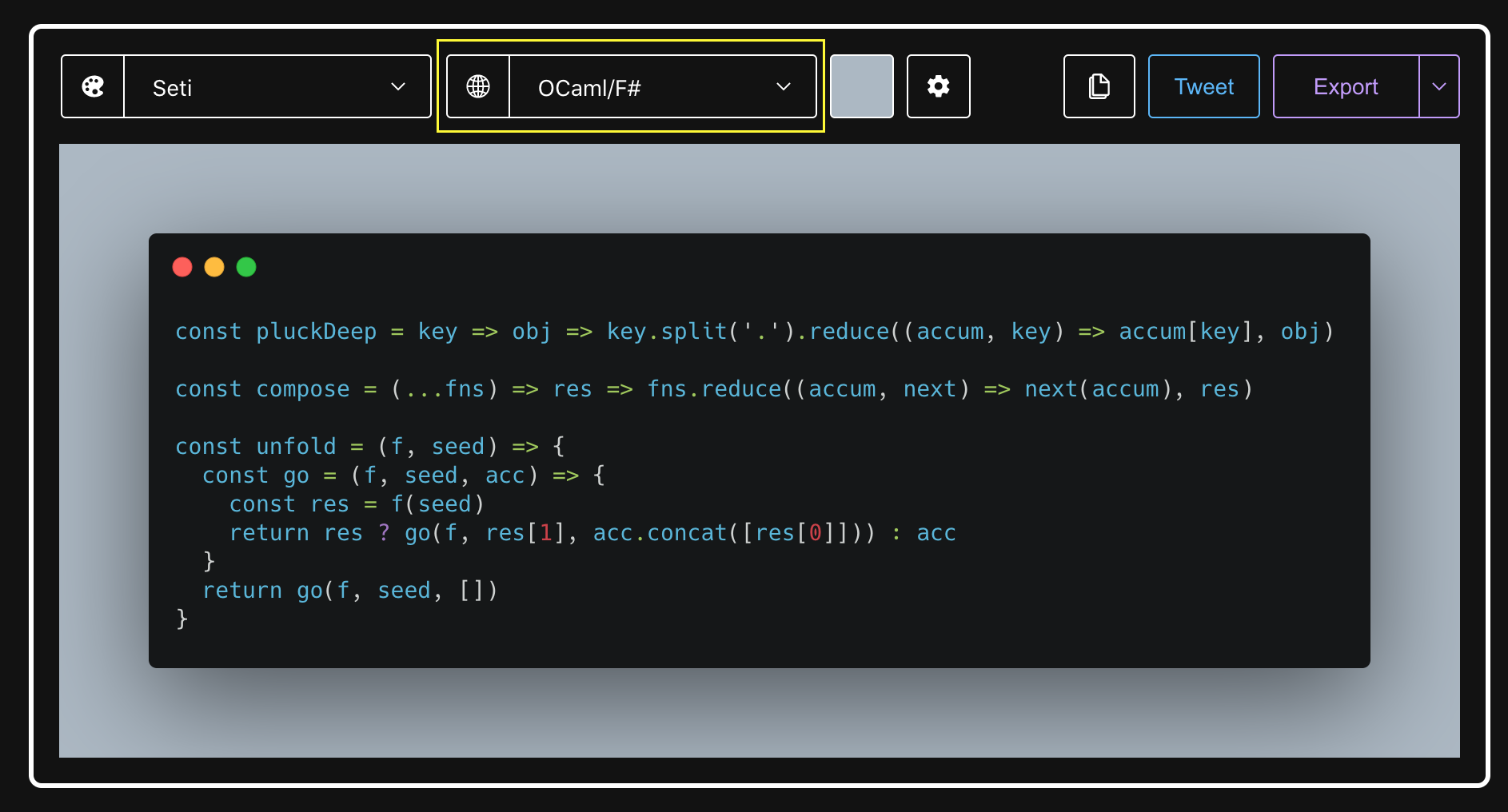Click 'fns.reduce' in the compose line
This screenshot has width=1508, height=812.
pos(714,389)
